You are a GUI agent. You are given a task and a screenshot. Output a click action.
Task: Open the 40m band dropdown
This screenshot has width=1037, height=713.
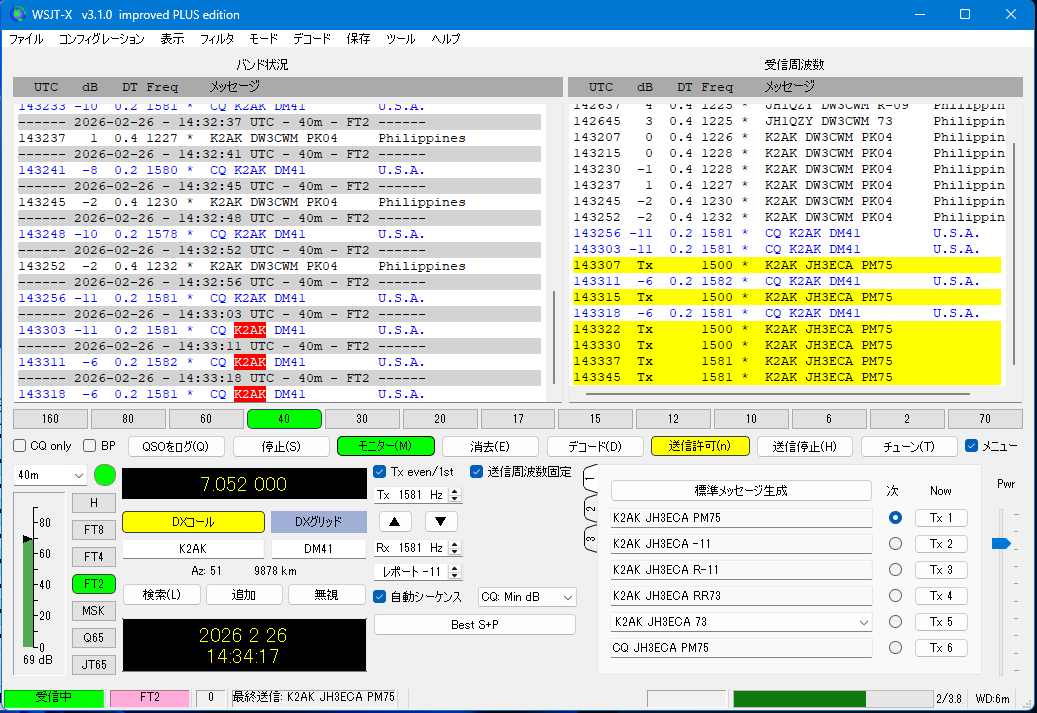[x=52, y=476]
